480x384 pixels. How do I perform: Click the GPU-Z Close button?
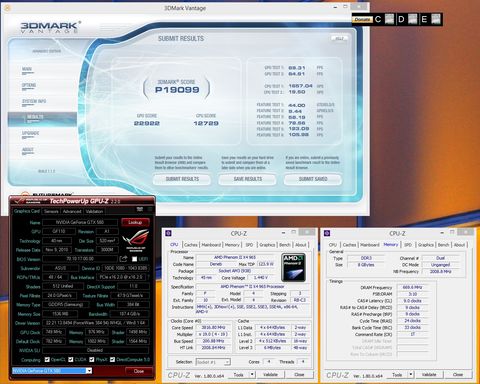pyautogui.click(x=139, y=371)
